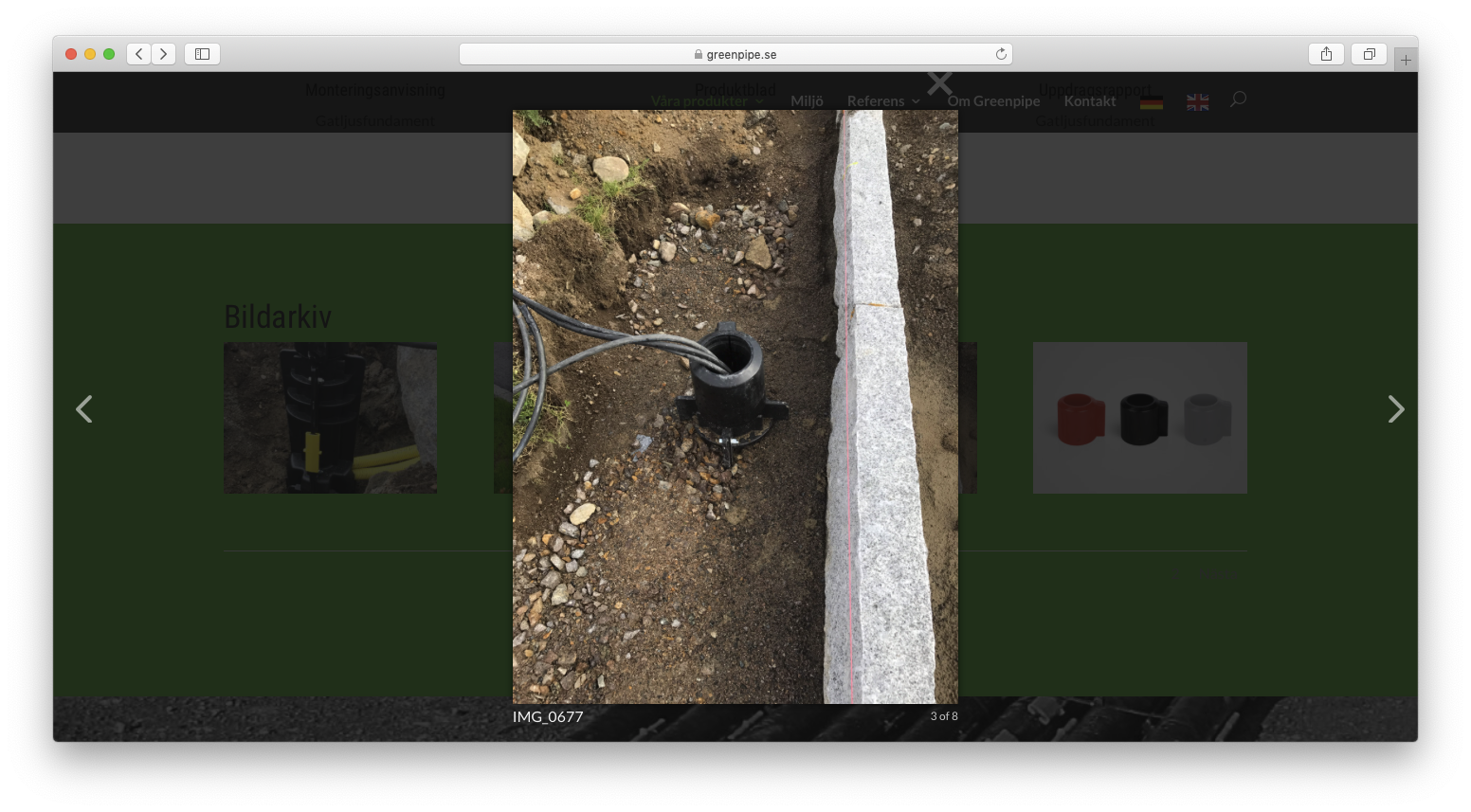The image size is (1471, 812).
Task: Toggle the Safari sidebar
Action: pyautogui.click(x=202, y=54)
